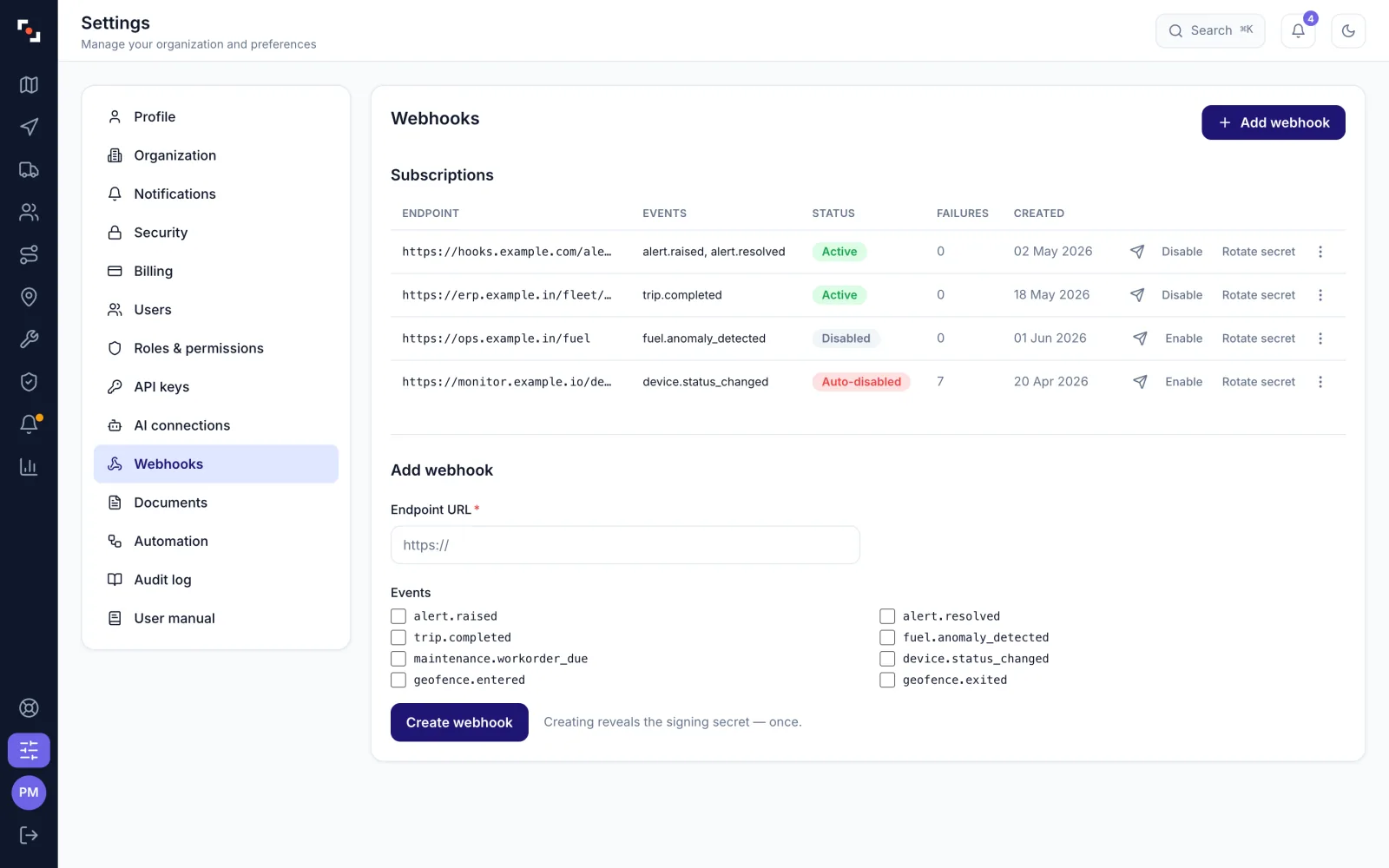Go to API keys settings
The height and width of the screenshot is (868, 1389).
216,387
